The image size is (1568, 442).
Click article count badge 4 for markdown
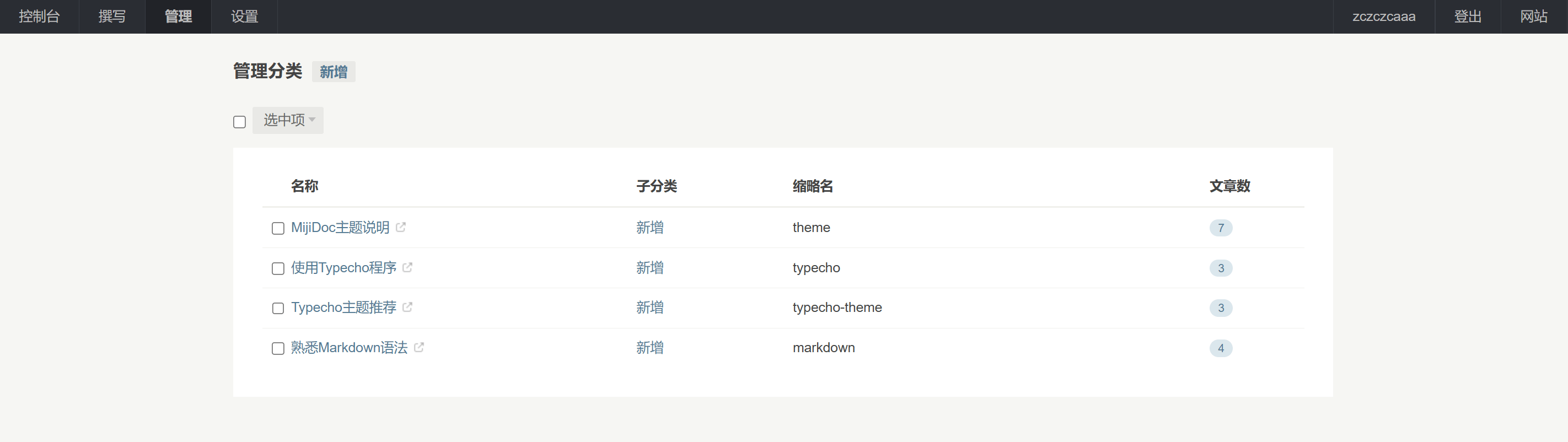pyautogui.click(x=1221, y=348)
